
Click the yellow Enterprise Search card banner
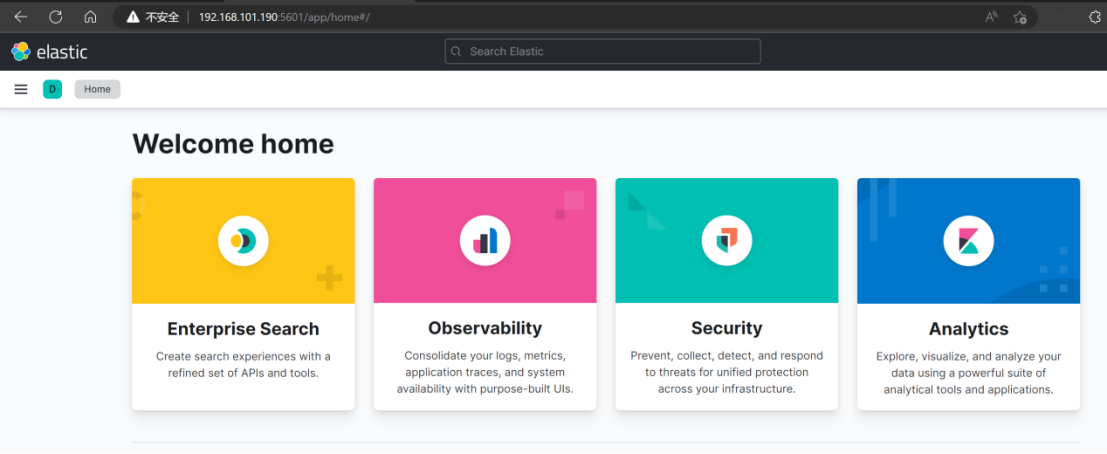tap(243, 241)
